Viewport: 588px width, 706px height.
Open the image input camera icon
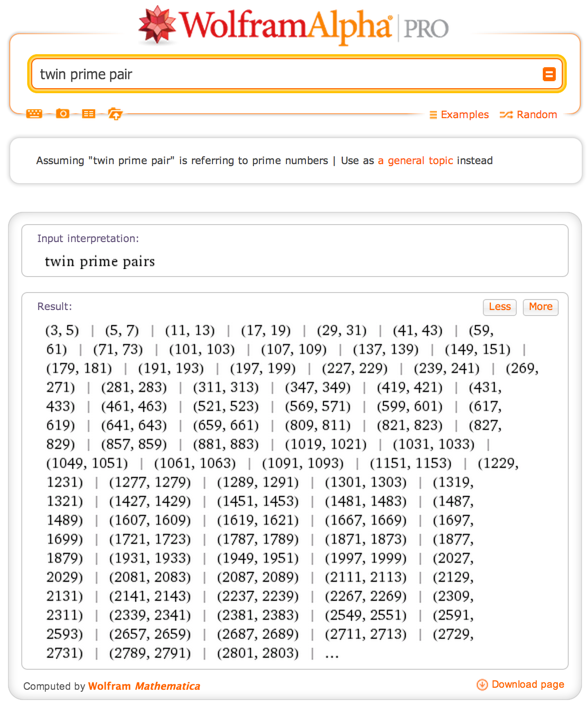62,113
